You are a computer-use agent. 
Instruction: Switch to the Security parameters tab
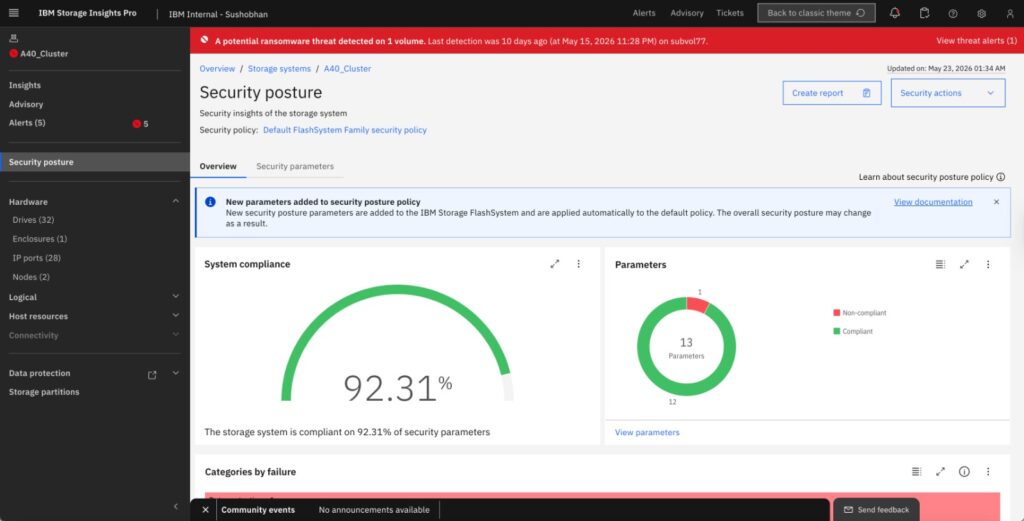tap(295, 166)
